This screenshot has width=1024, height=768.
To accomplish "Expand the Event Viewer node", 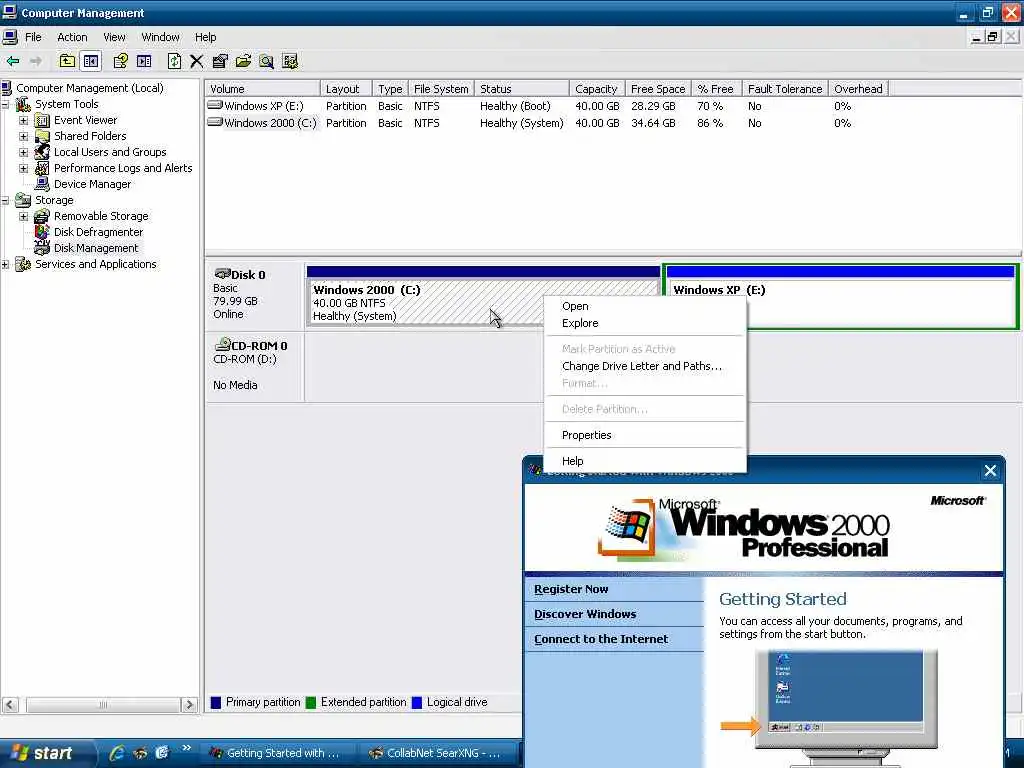I will pos(24,120).
